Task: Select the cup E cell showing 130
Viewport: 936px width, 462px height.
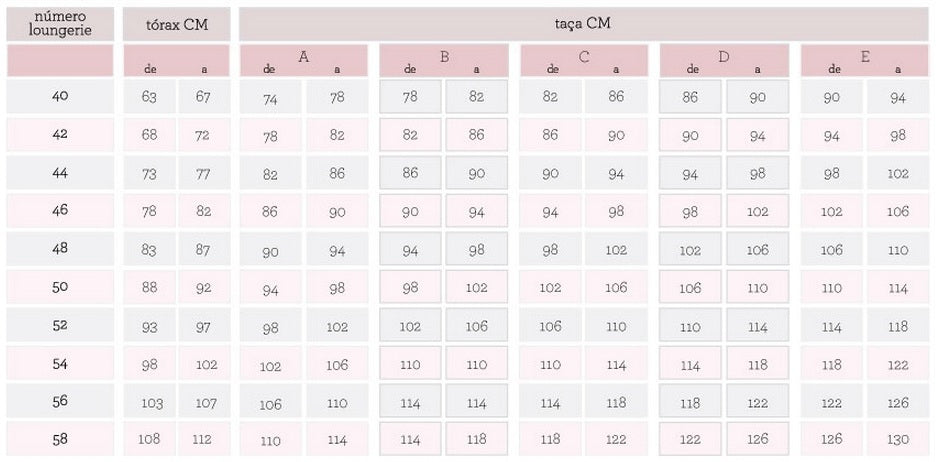Action: click(898, 440)
